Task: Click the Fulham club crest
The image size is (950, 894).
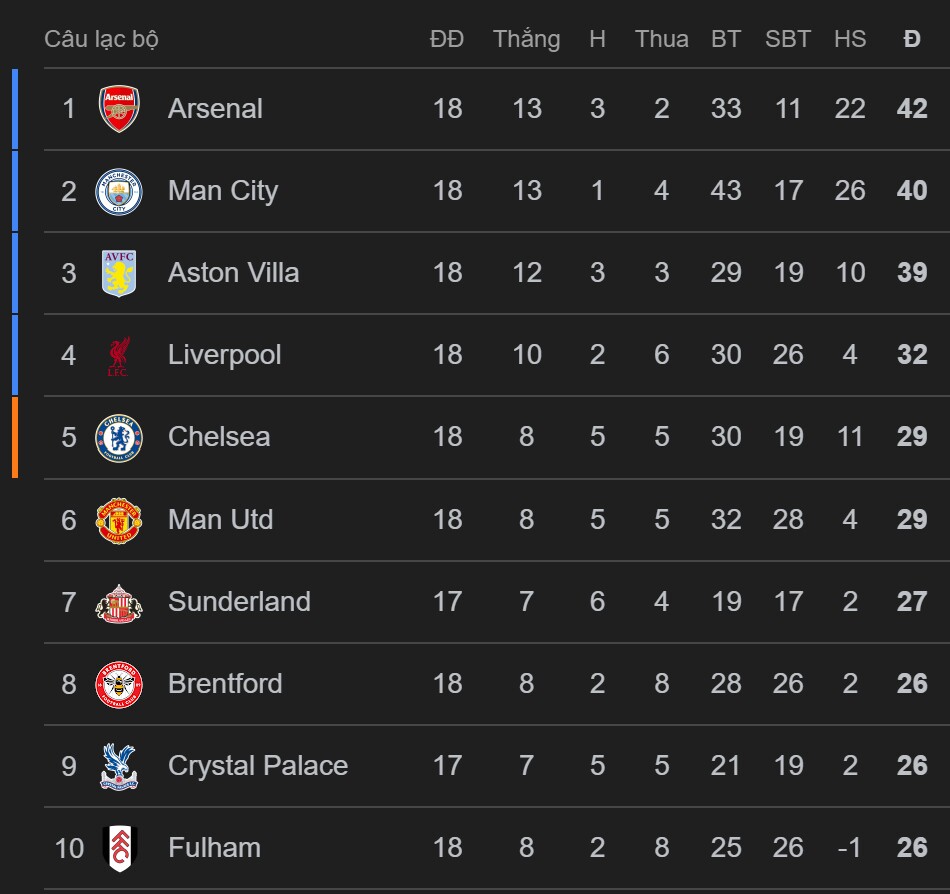Action: tap(119, 848)
